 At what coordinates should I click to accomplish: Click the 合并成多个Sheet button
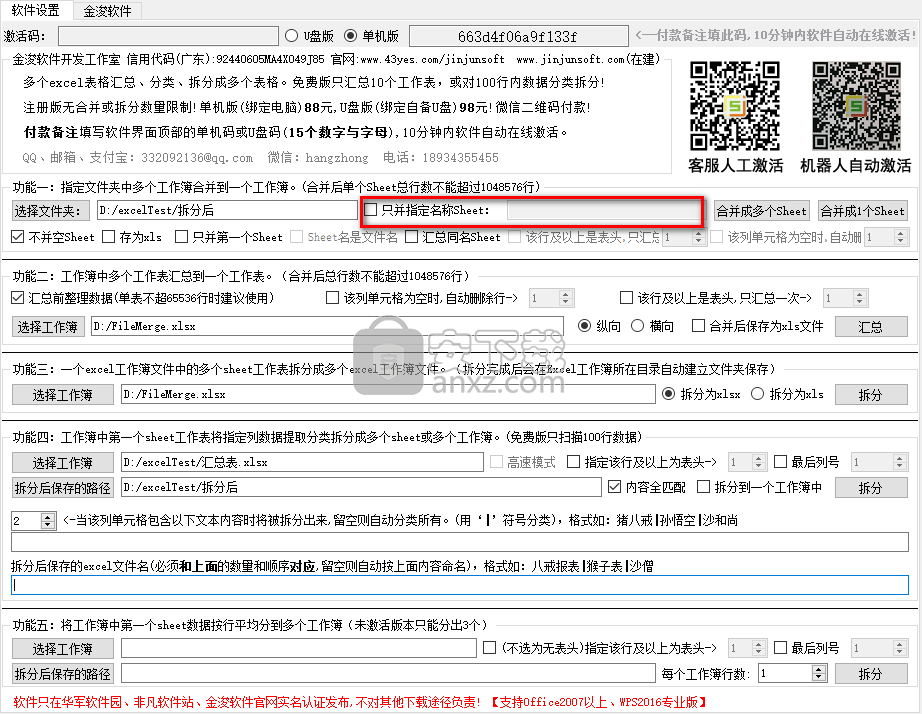point(761,211)
